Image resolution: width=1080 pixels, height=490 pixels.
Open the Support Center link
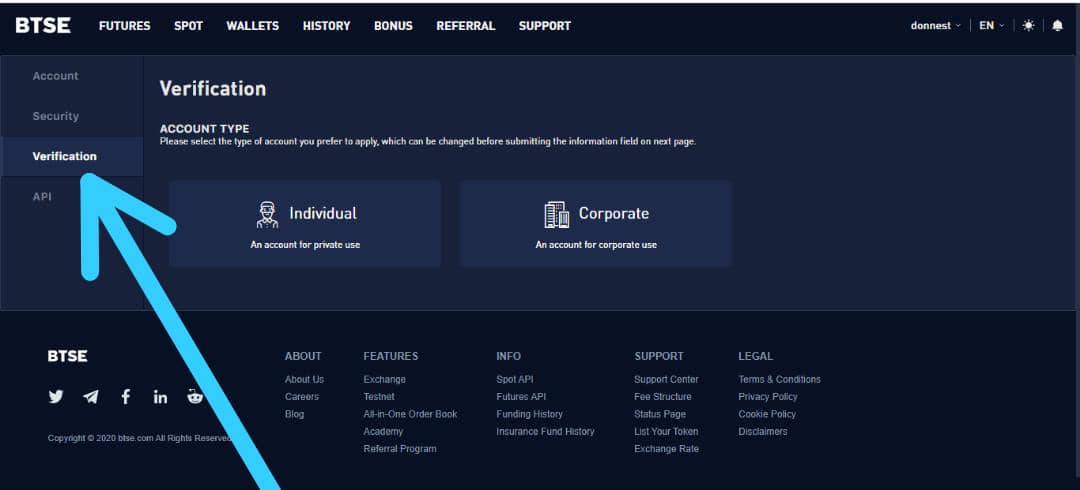[666, 379]
